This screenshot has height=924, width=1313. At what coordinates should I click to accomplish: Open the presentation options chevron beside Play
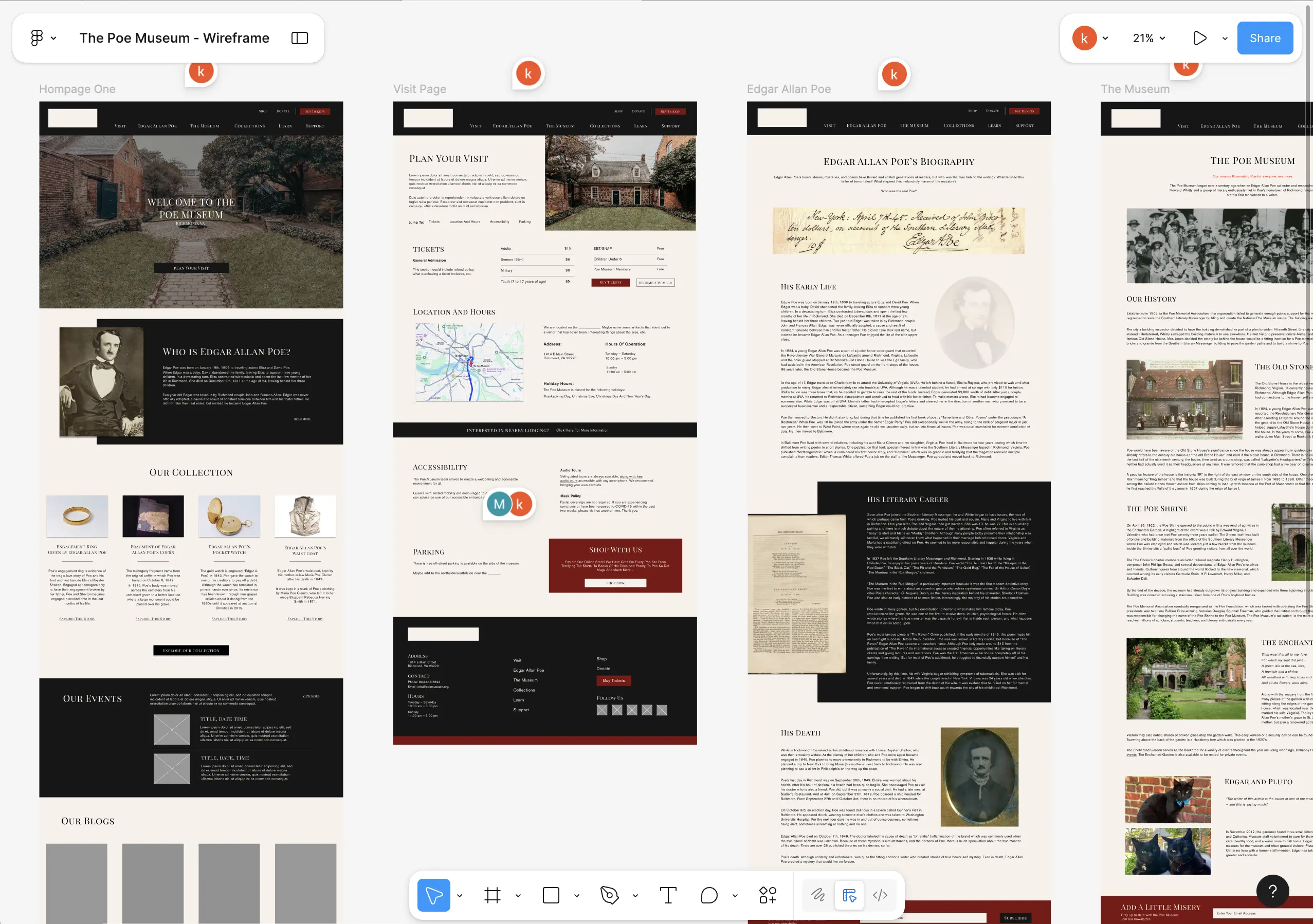1225,38
